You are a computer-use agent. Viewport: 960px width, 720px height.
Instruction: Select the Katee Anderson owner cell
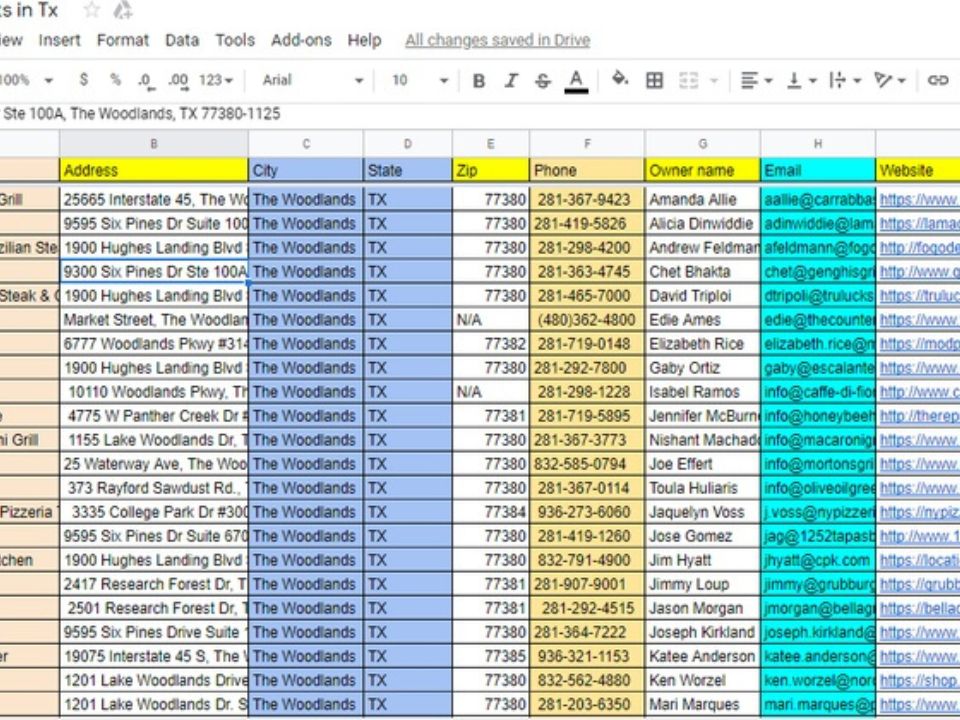click(x=702, y=656)
